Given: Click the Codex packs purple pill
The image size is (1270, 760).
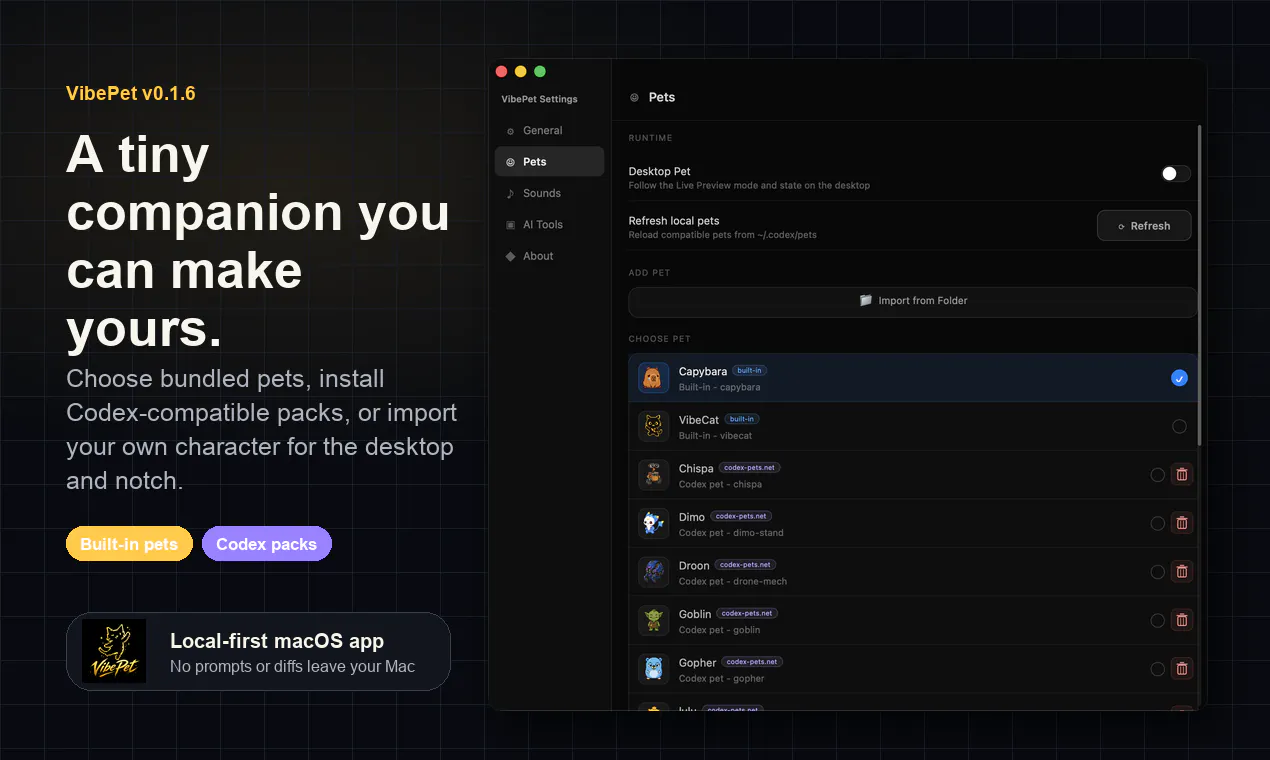Looking at the screenshot, I should pyautogui.click(x=266, y=544).
